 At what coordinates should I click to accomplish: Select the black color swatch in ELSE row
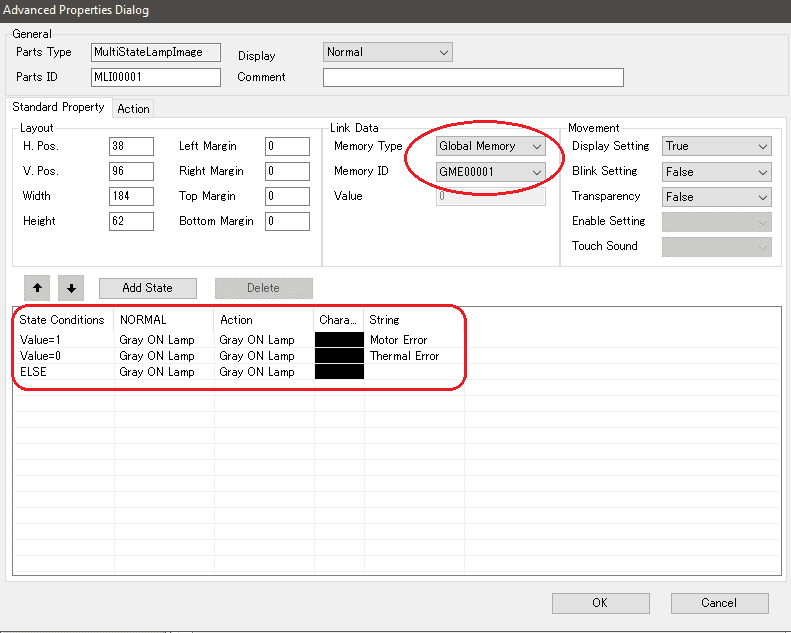pyautogui.click(x=339, y=372)
